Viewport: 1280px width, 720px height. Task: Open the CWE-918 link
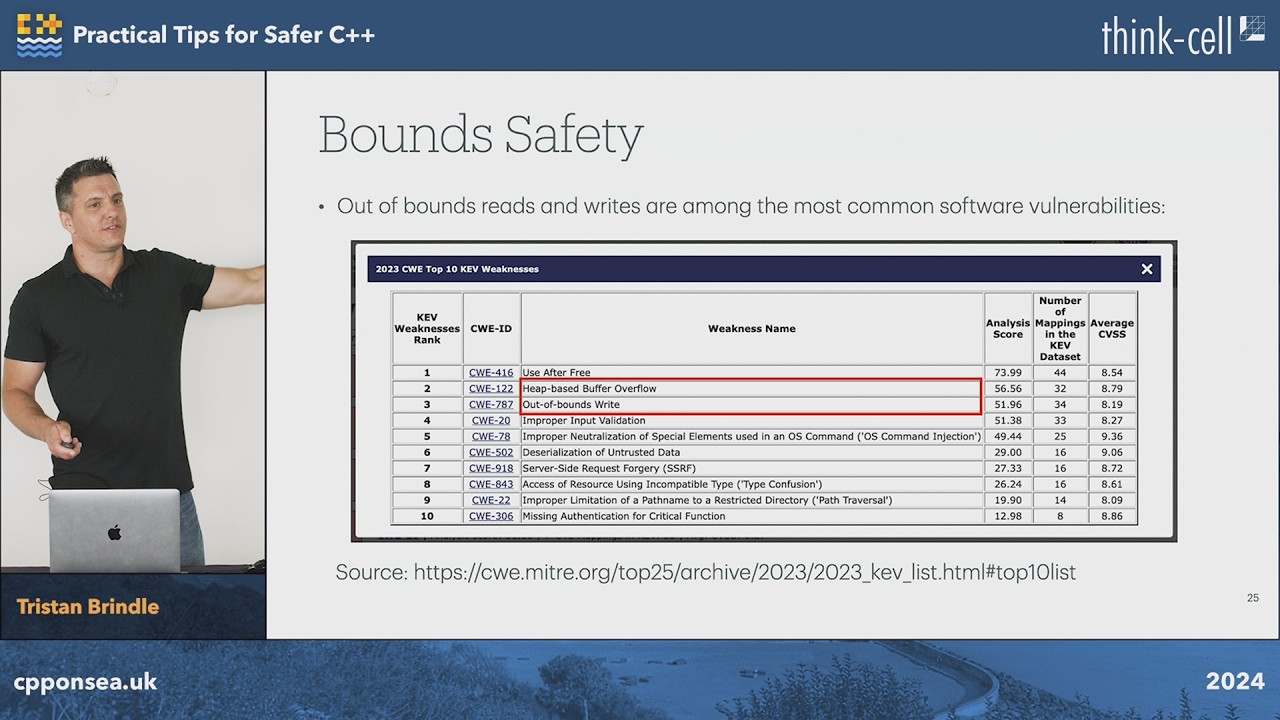[x=491, y=469]
